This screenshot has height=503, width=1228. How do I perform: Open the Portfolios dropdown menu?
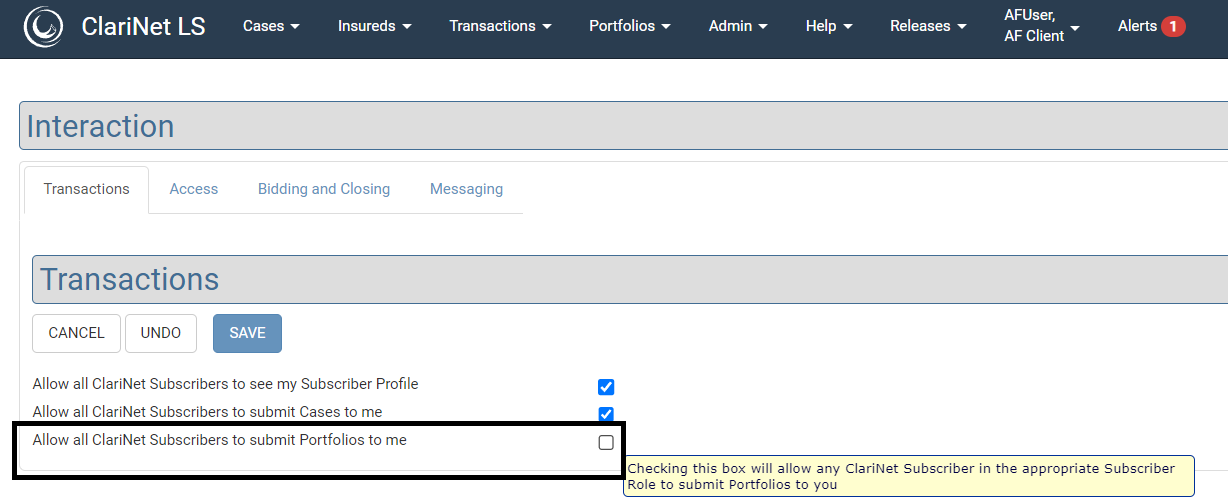pos(629,26)
